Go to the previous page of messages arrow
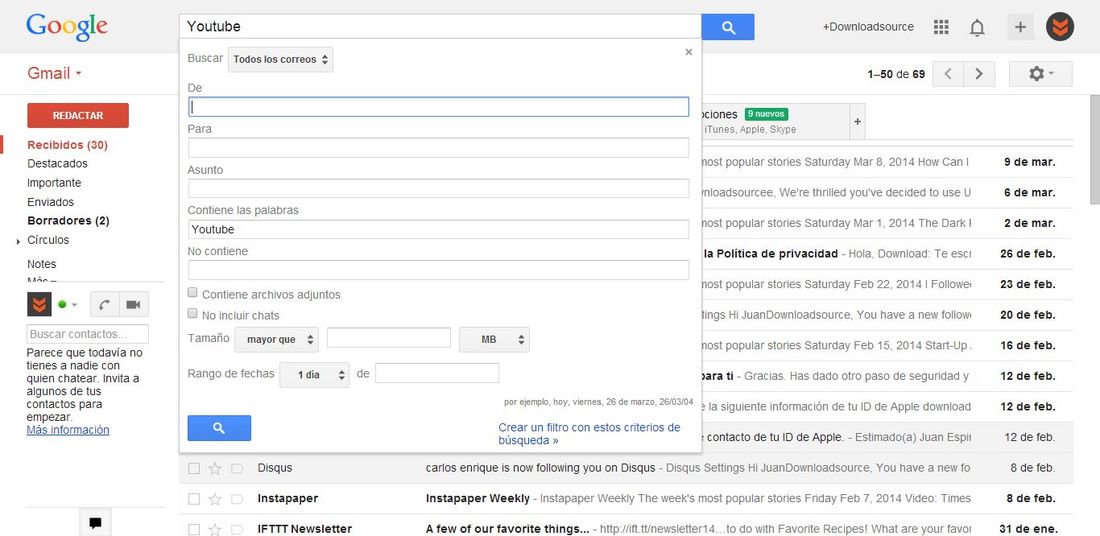This screenshot has height=536, width=1100. (x=948, y=74)
